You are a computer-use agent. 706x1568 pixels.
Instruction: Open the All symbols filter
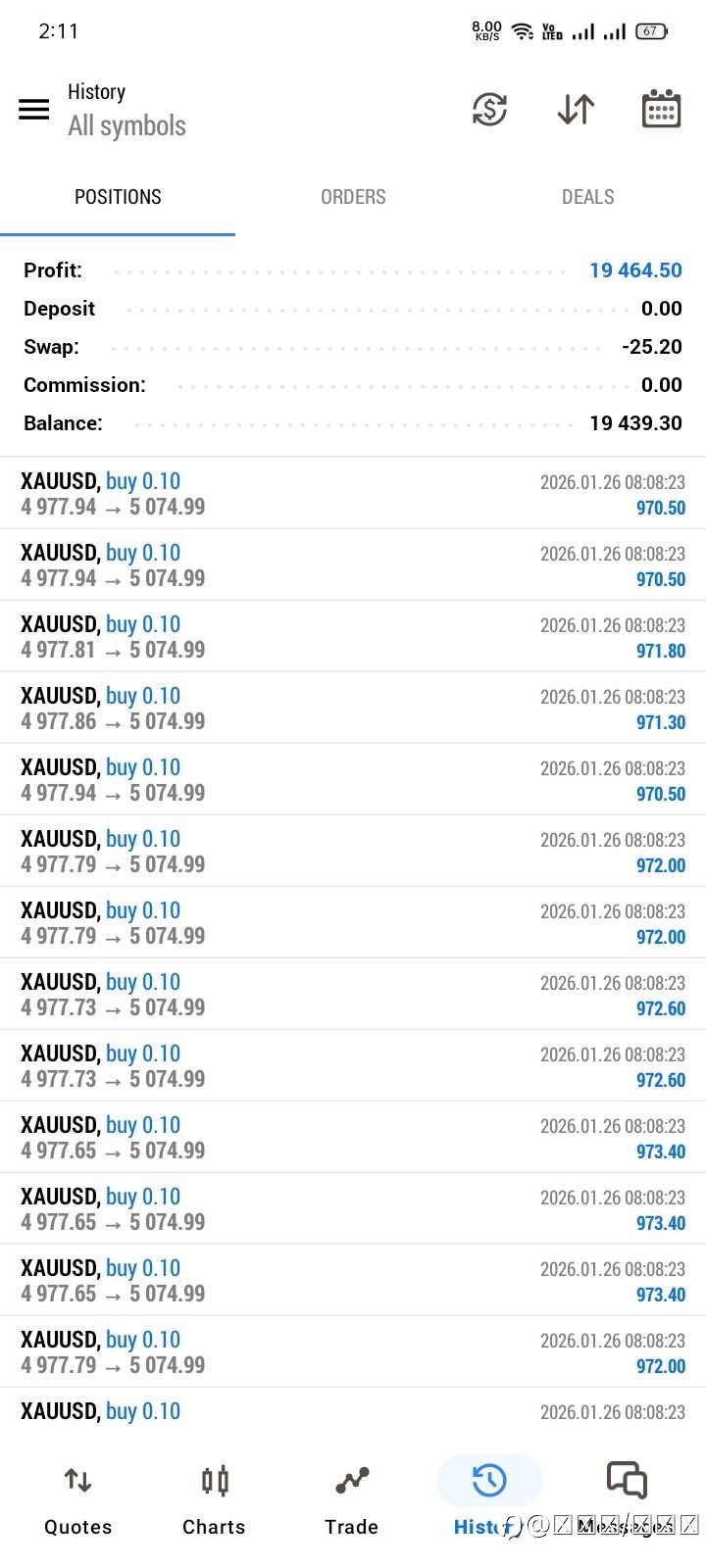point(126,125)
